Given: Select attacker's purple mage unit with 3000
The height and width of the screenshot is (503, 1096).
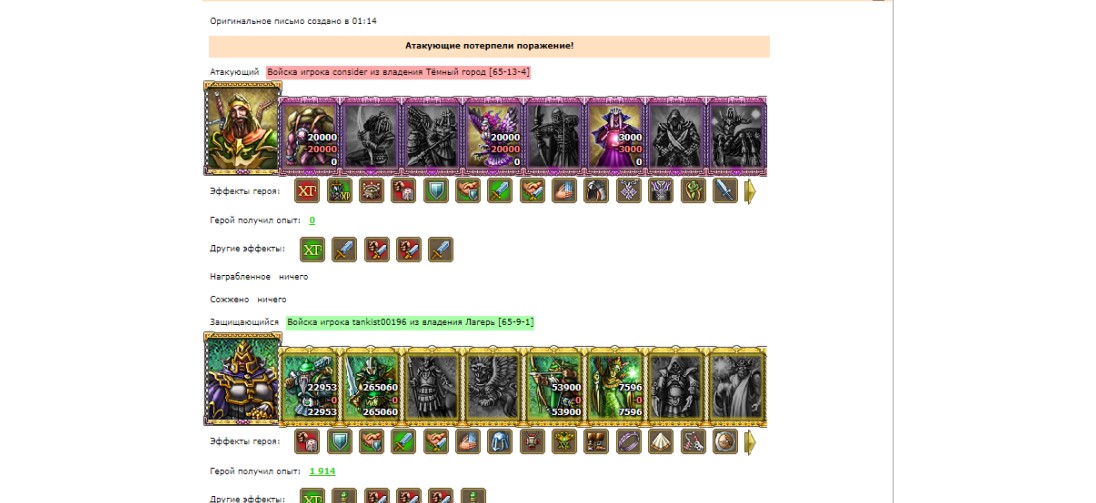Looking at the screenshot, I should click(x=615, y=136).
